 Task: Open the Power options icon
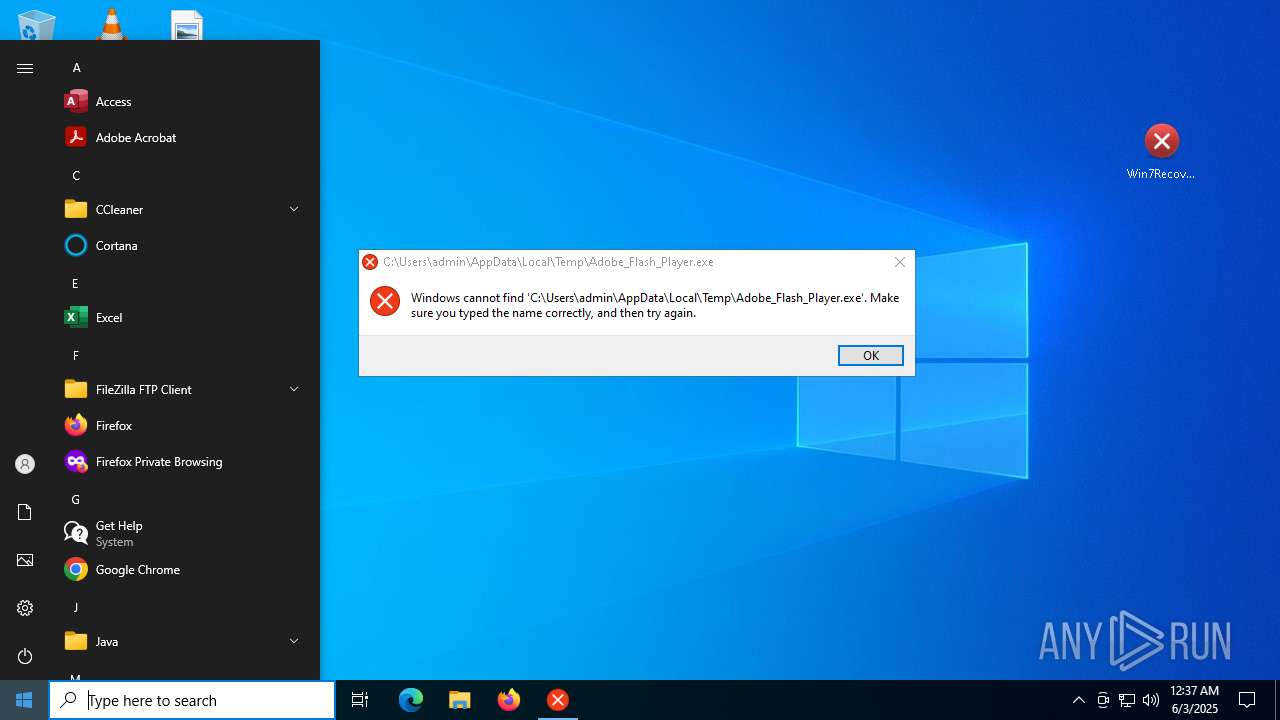pos(25,656)
